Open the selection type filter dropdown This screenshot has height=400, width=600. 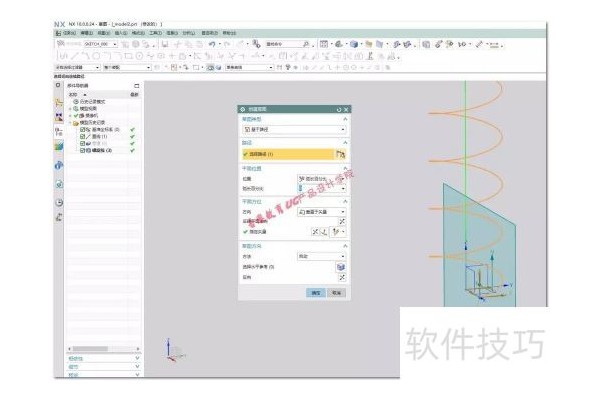point(78,67)
